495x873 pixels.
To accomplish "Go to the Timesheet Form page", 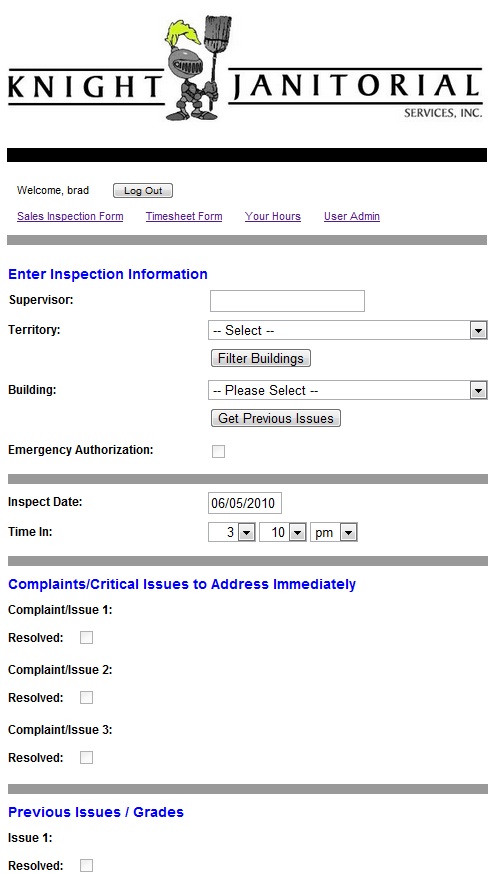I will point(184,216).
